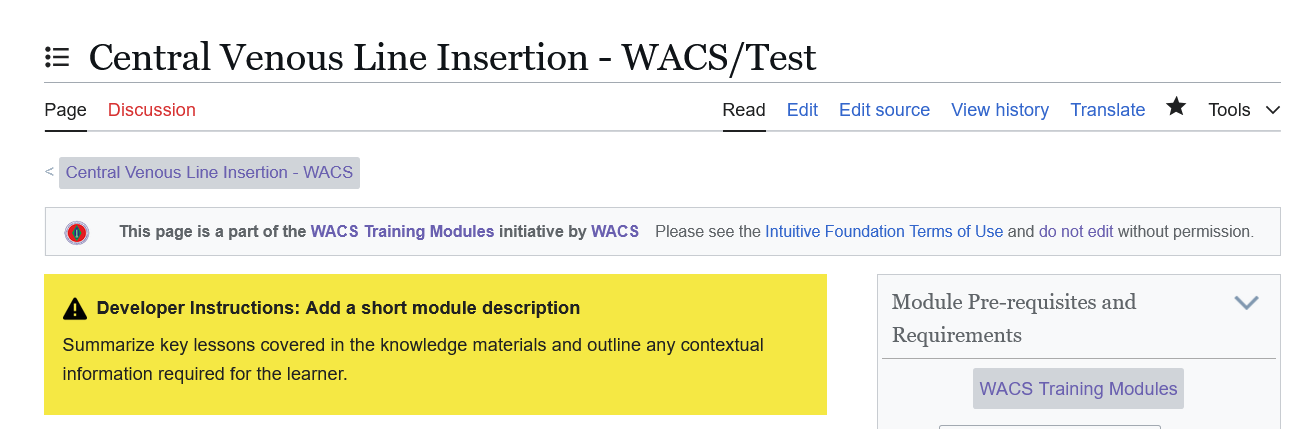Open the Discussion tab

152,110
